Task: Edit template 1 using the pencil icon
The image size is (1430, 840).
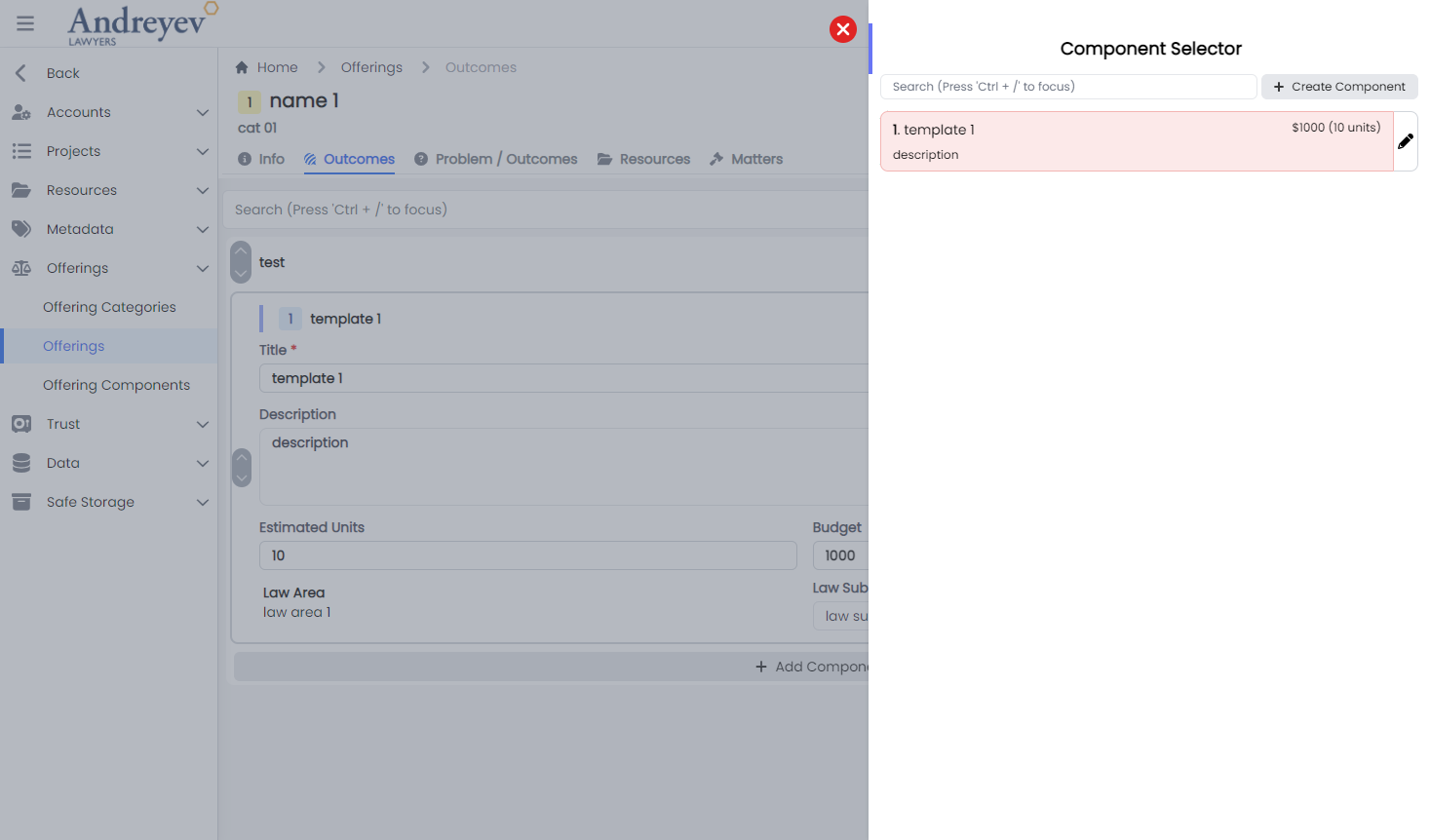Action: 1406,140
